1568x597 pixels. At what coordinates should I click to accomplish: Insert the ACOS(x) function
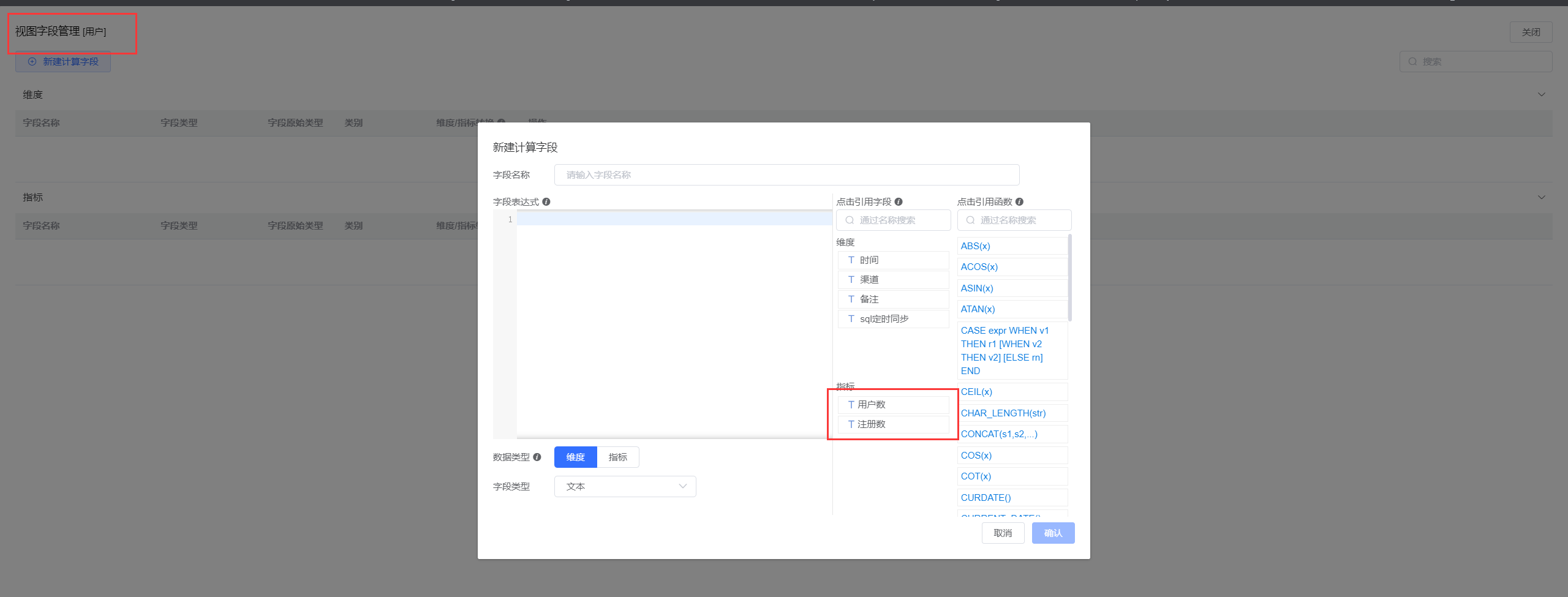(x=1012, y=266)
